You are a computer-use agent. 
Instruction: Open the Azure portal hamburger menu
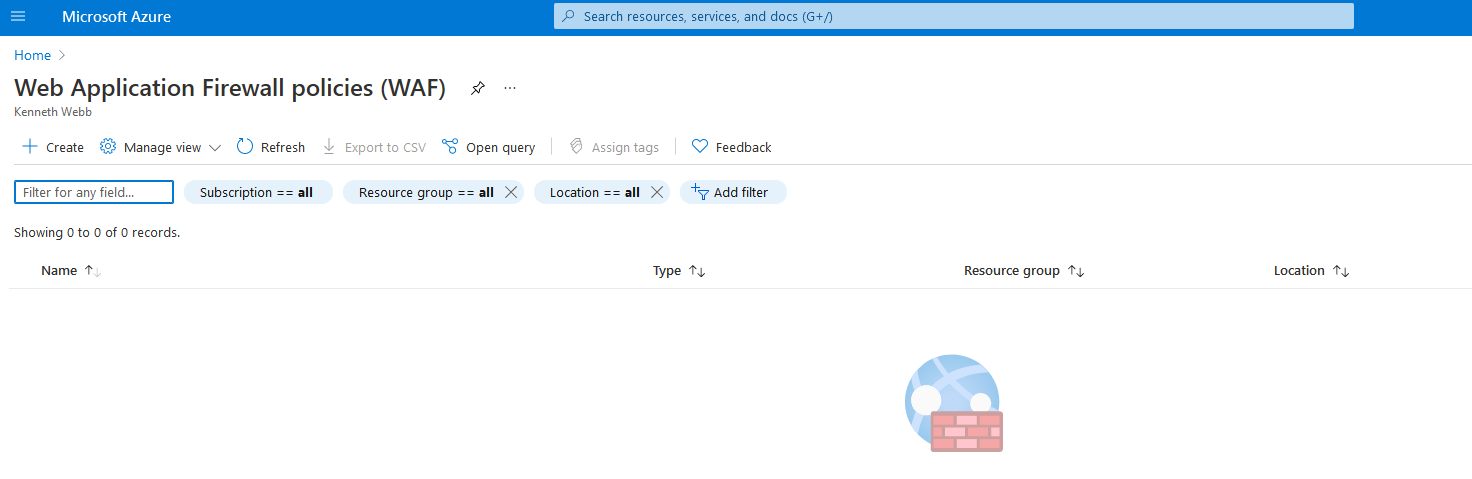(x=18, y=17)
